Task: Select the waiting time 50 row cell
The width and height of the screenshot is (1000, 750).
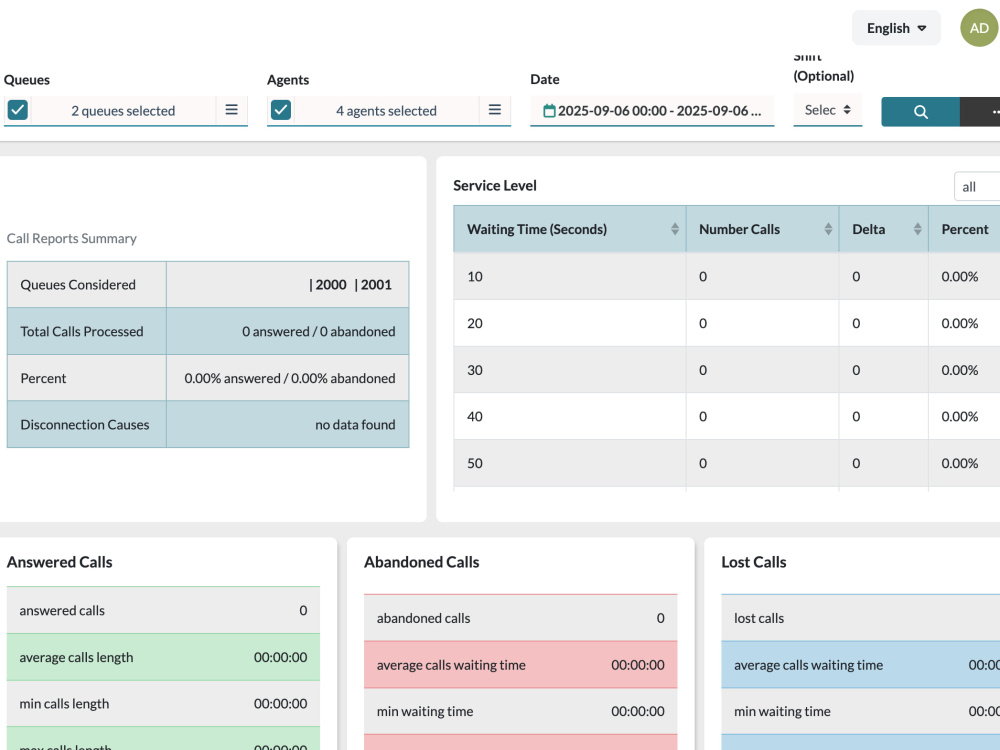Action: tap(570, 463)
